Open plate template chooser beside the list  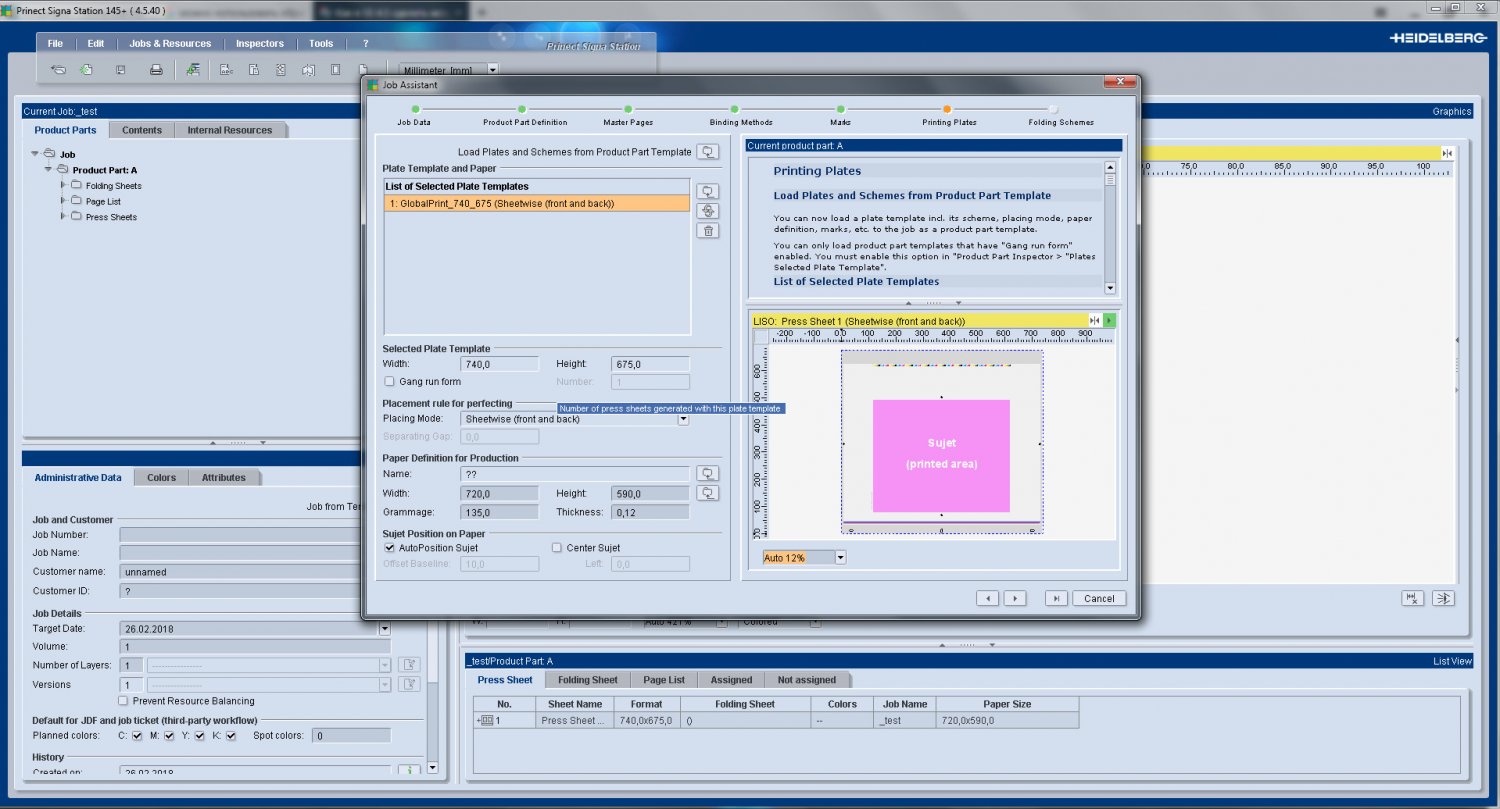pyautogui.click(x=708, y=191)
